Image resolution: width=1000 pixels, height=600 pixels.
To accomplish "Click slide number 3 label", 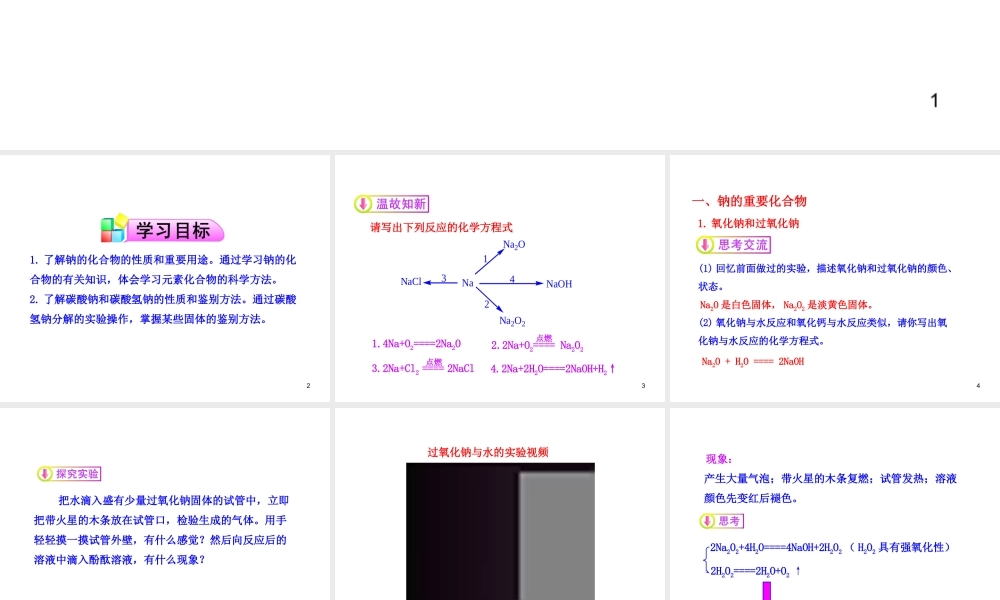I will pos(643,386).
